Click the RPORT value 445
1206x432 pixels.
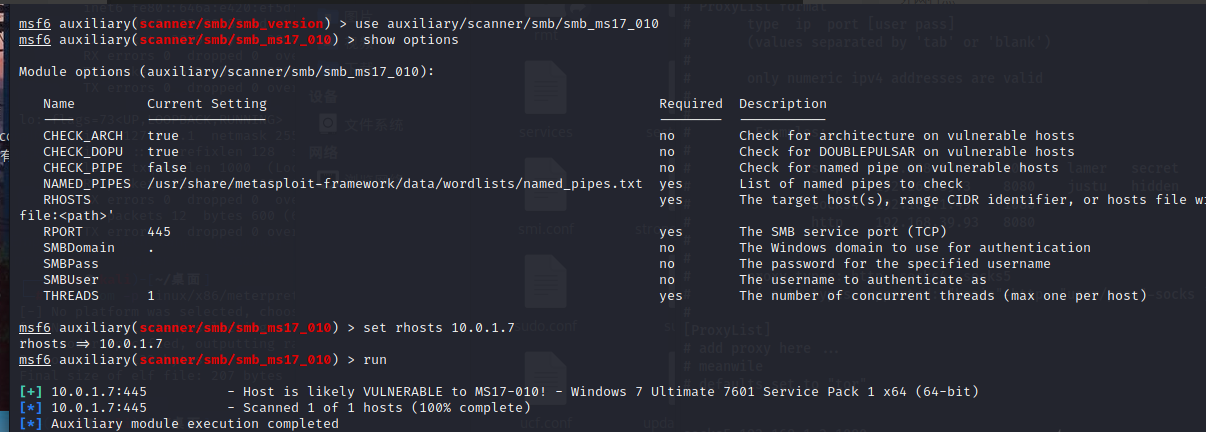[x=159, y=231]
